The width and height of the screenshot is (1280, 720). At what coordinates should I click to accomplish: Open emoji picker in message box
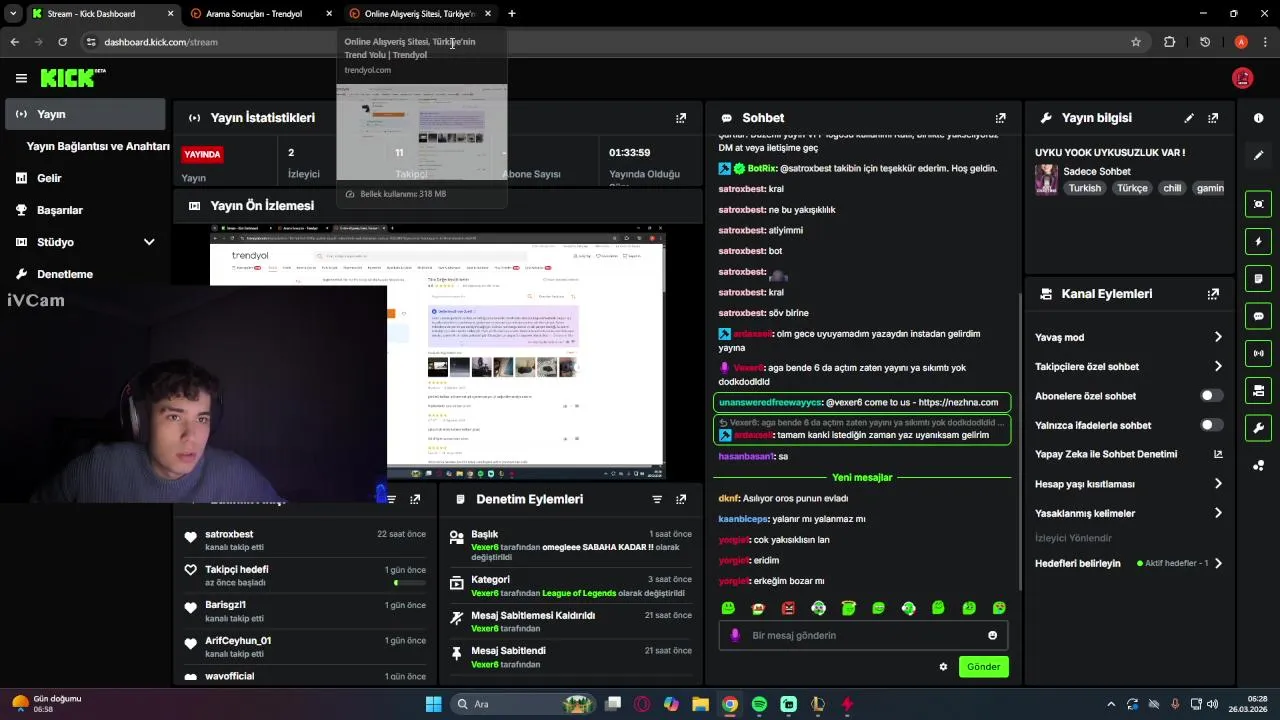(992, 635)
